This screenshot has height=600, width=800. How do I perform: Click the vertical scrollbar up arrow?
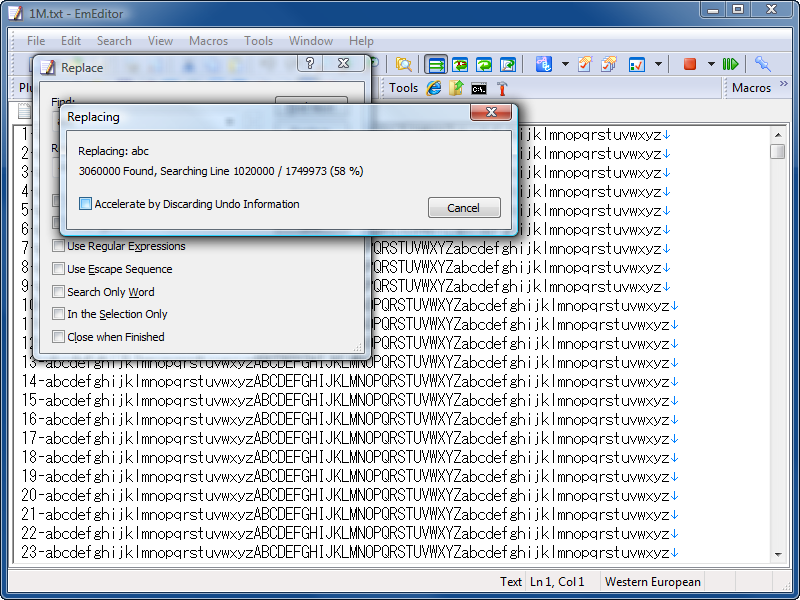pyautogui.click(x=778, y=135)
